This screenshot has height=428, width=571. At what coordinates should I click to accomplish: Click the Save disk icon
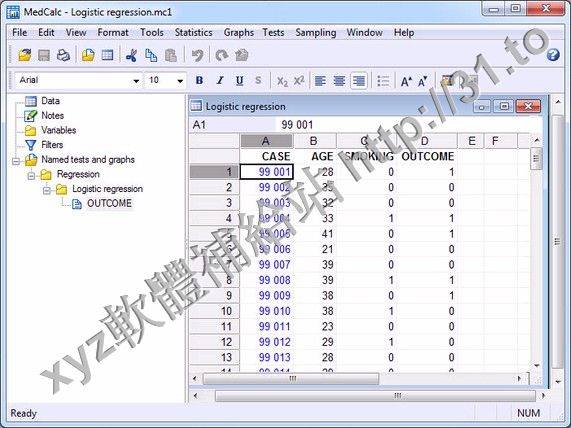click(x=44, y=55)
